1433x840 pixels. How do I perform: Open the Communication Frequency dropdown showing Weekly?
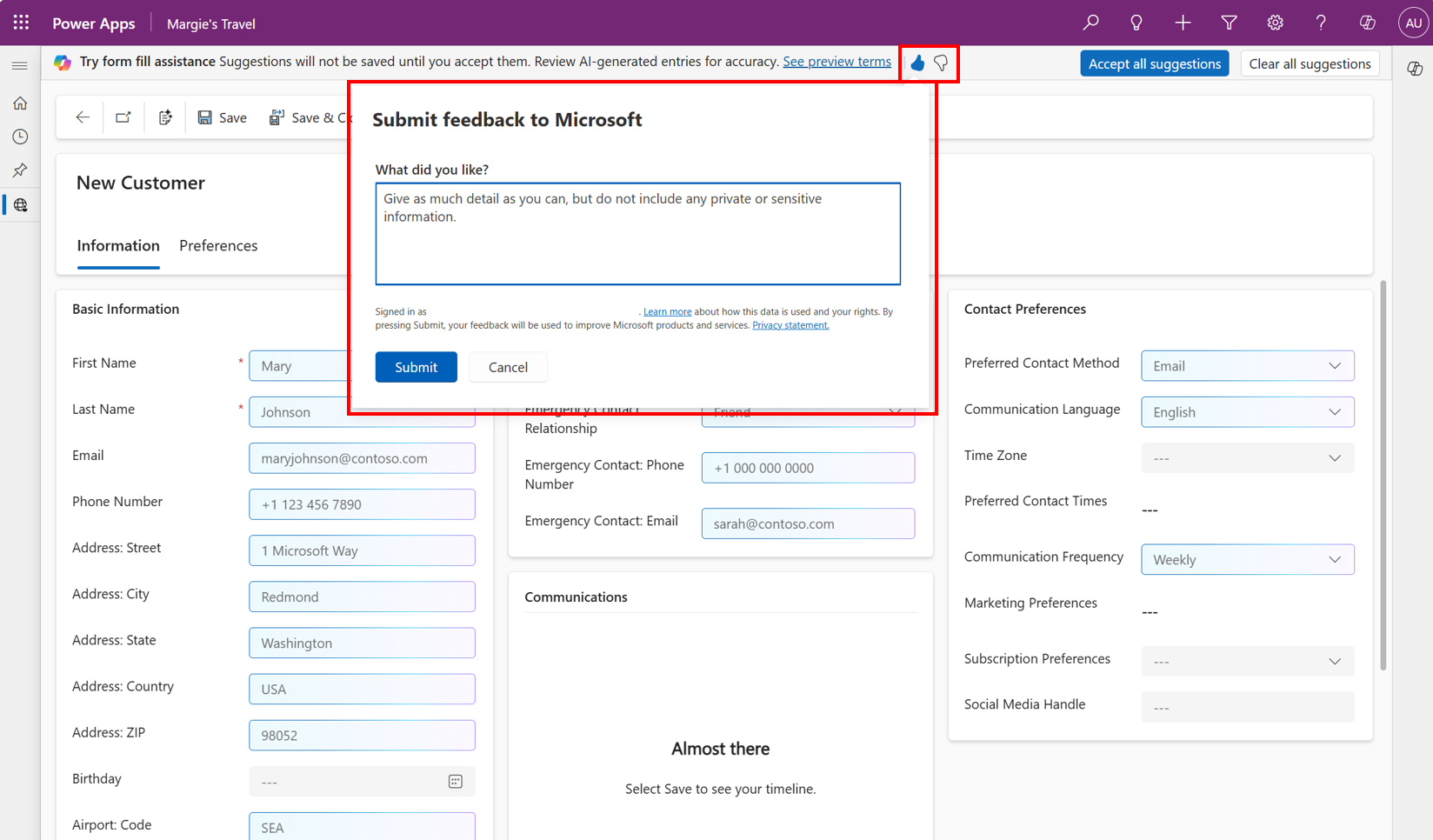coord(1247,559)
